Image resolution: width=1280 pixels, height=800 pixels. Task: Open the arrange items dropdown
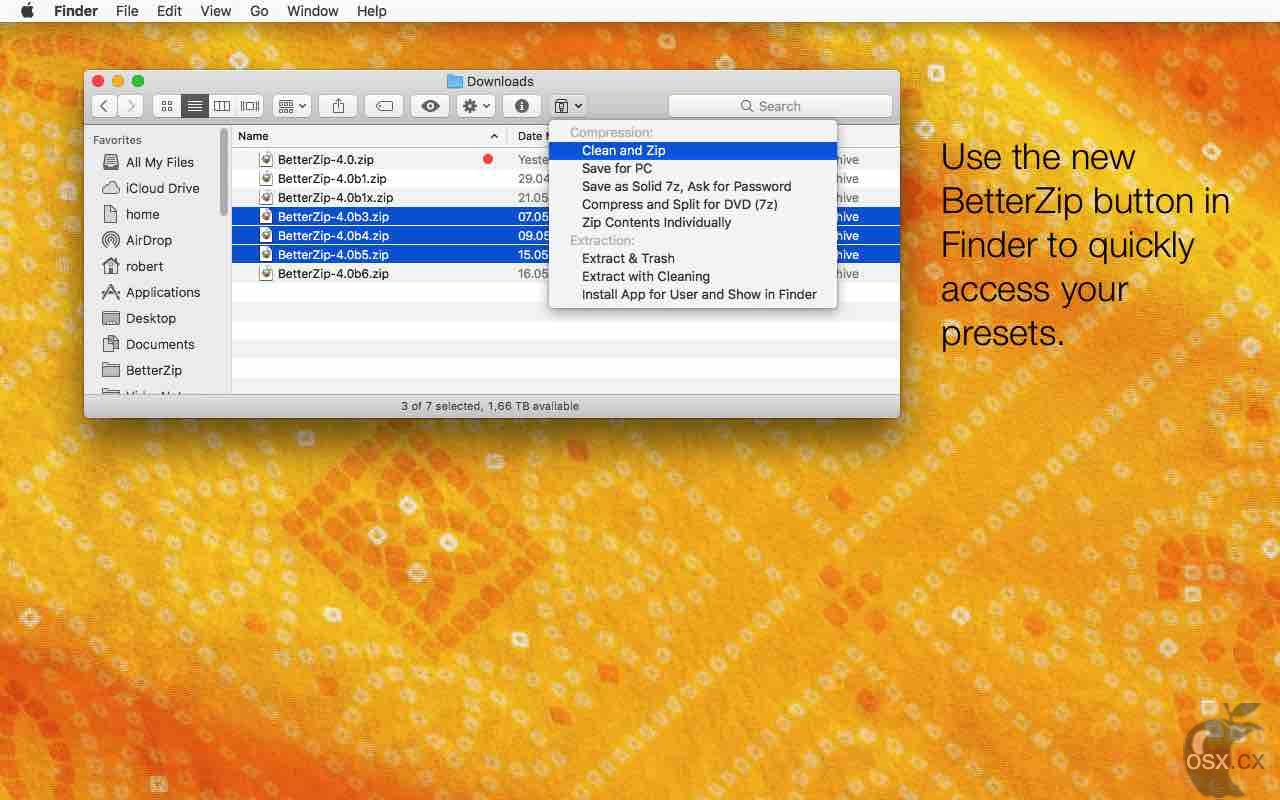tap(292, 106)
